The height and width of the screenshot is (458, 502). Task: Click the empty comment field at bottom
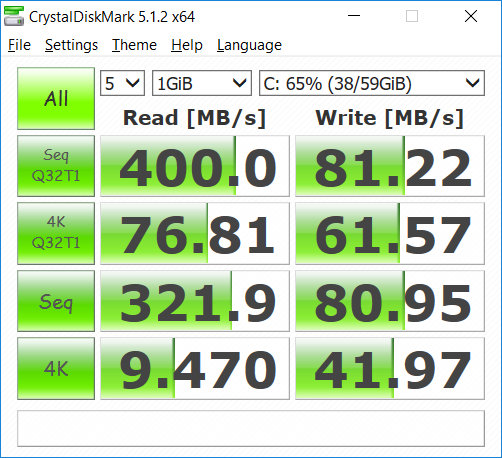point(251,428)
